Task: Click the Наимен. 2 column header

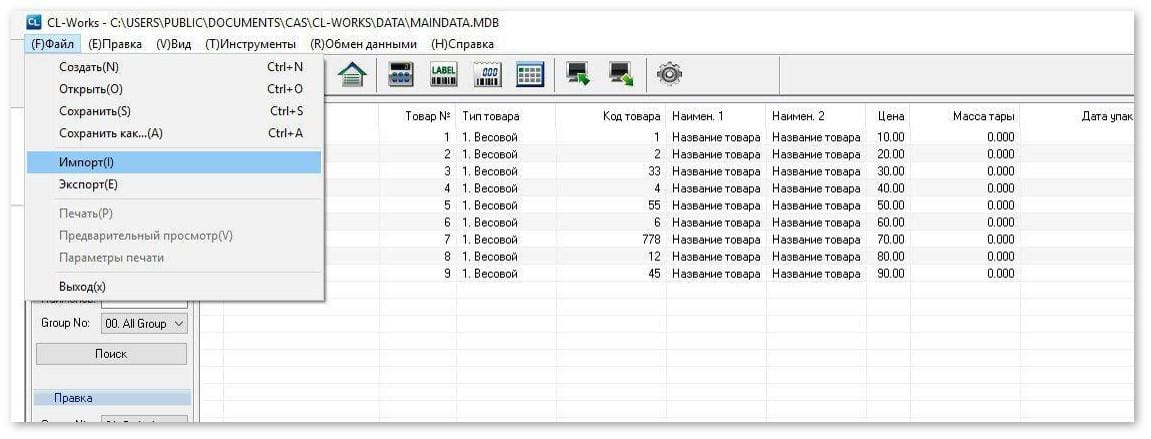Action: (x=816, y=116)
